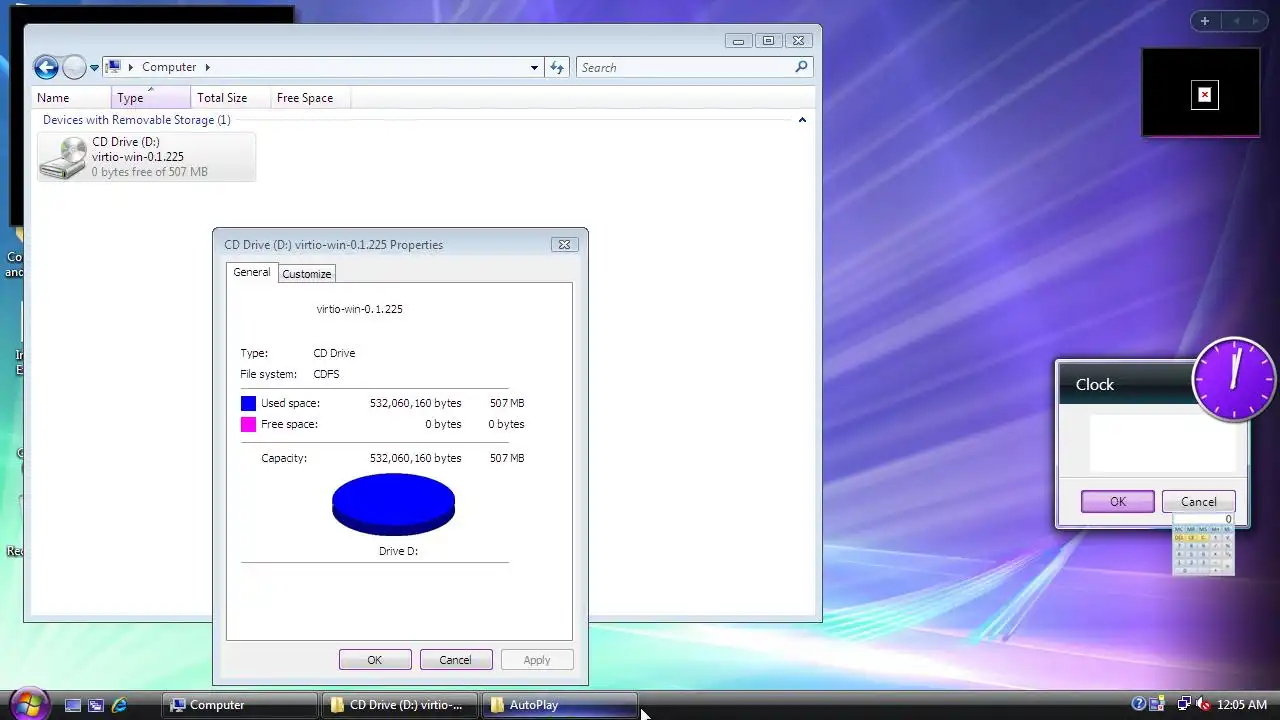This screenshot has height=720, width=1280.
Task: Click Show Desktop quick launch icon
Action: 72,705
